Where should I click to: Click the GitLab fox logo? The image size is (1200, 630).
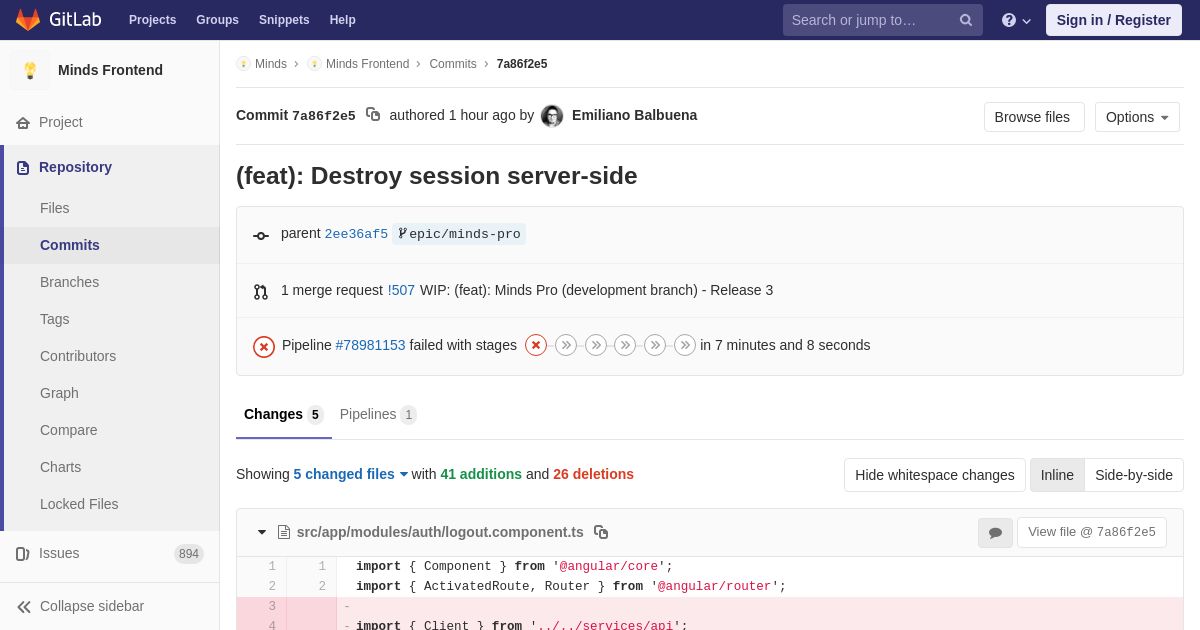click(28, 20)
